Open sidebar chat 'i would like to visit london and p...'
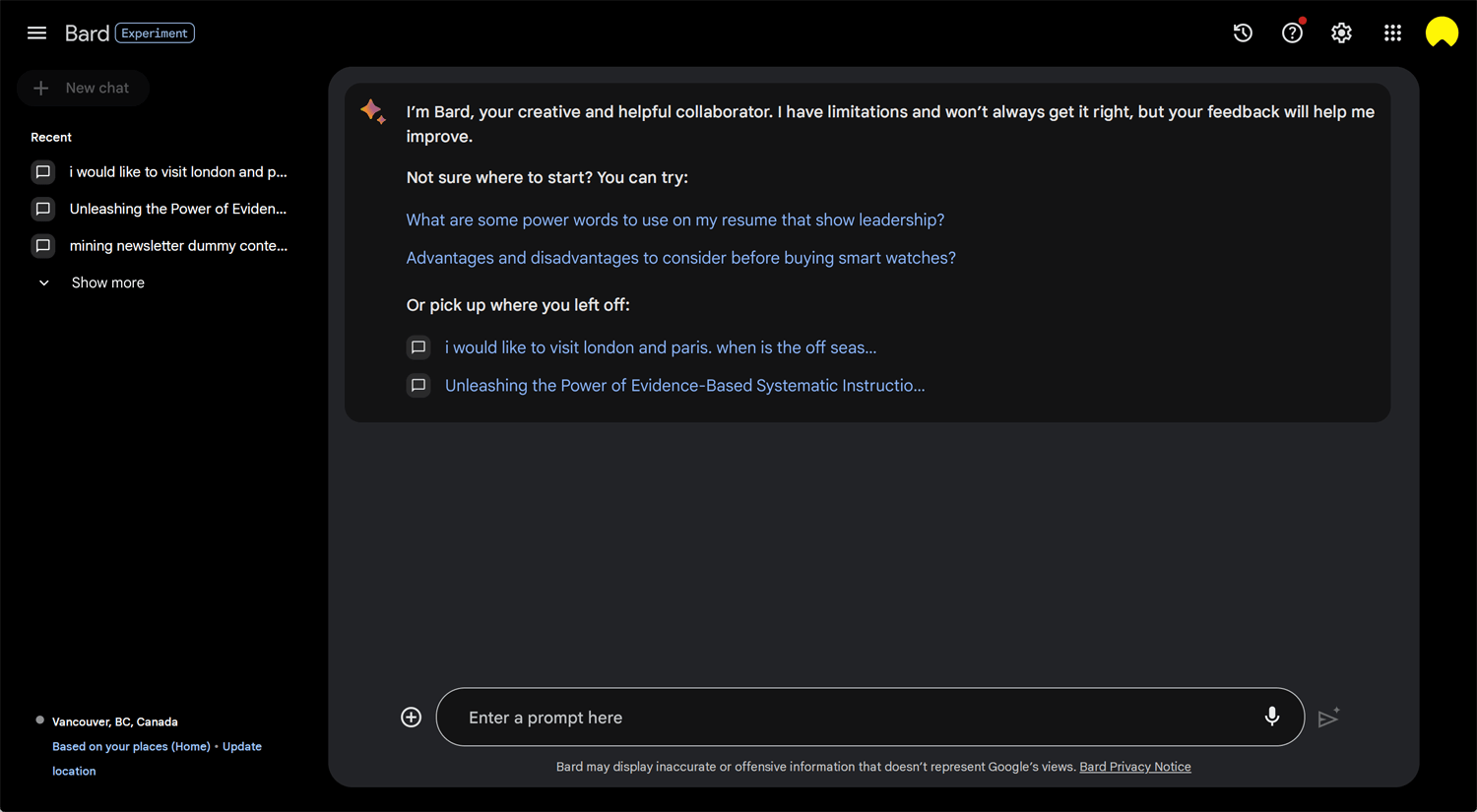 coord(178,172)
